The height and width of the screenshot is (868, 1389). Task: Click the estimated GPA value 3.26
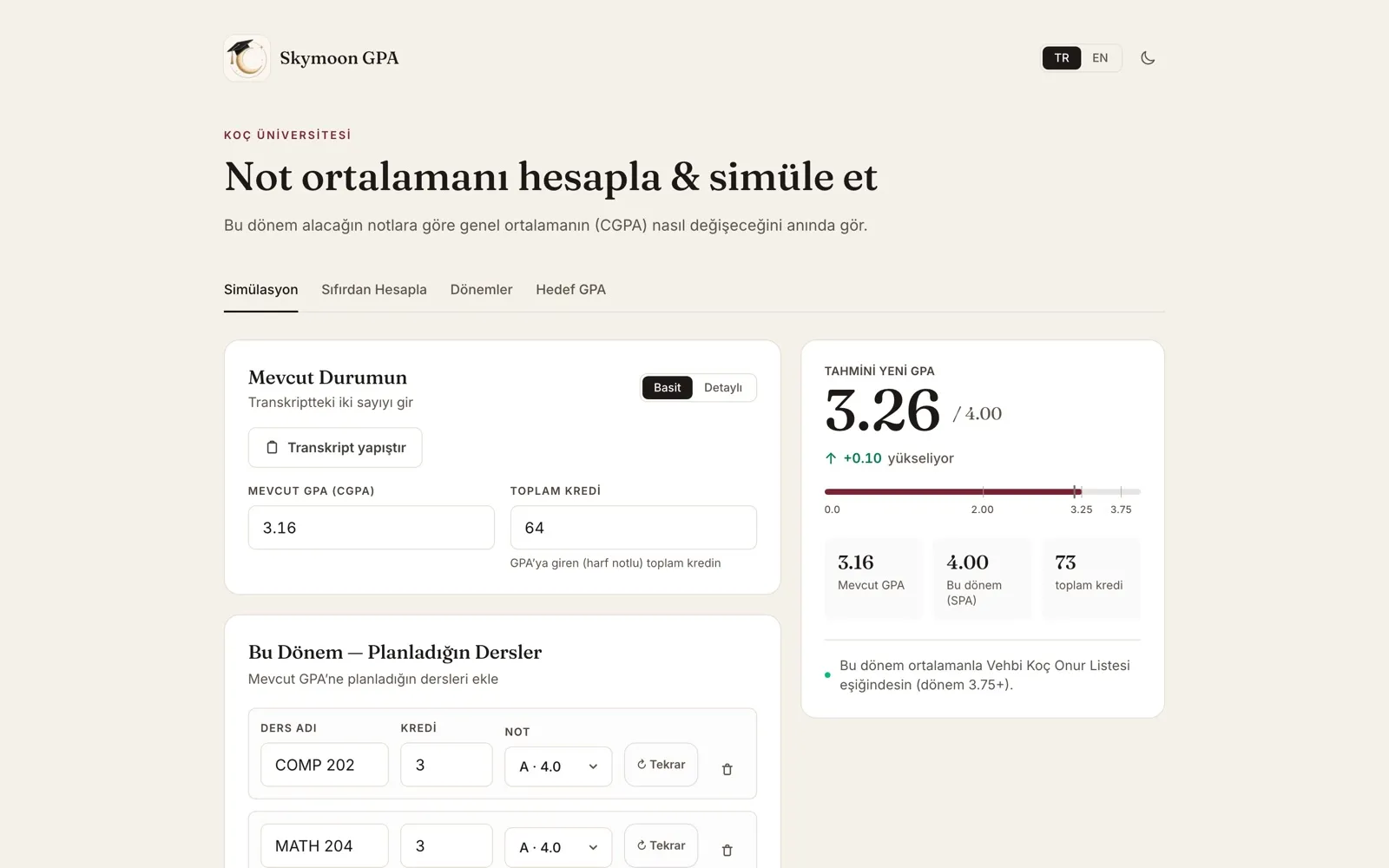(882, 411)
